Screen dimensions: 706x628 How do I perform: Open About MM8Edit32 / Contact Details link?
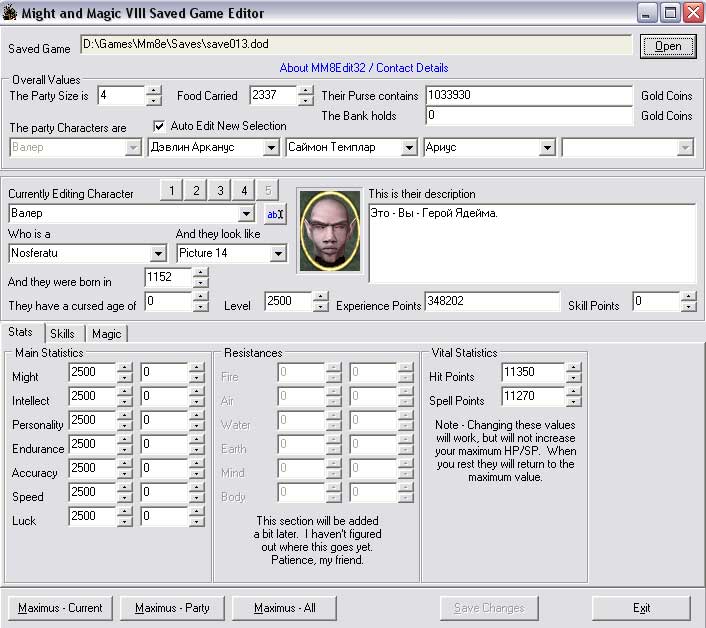[x=364, y=68]
